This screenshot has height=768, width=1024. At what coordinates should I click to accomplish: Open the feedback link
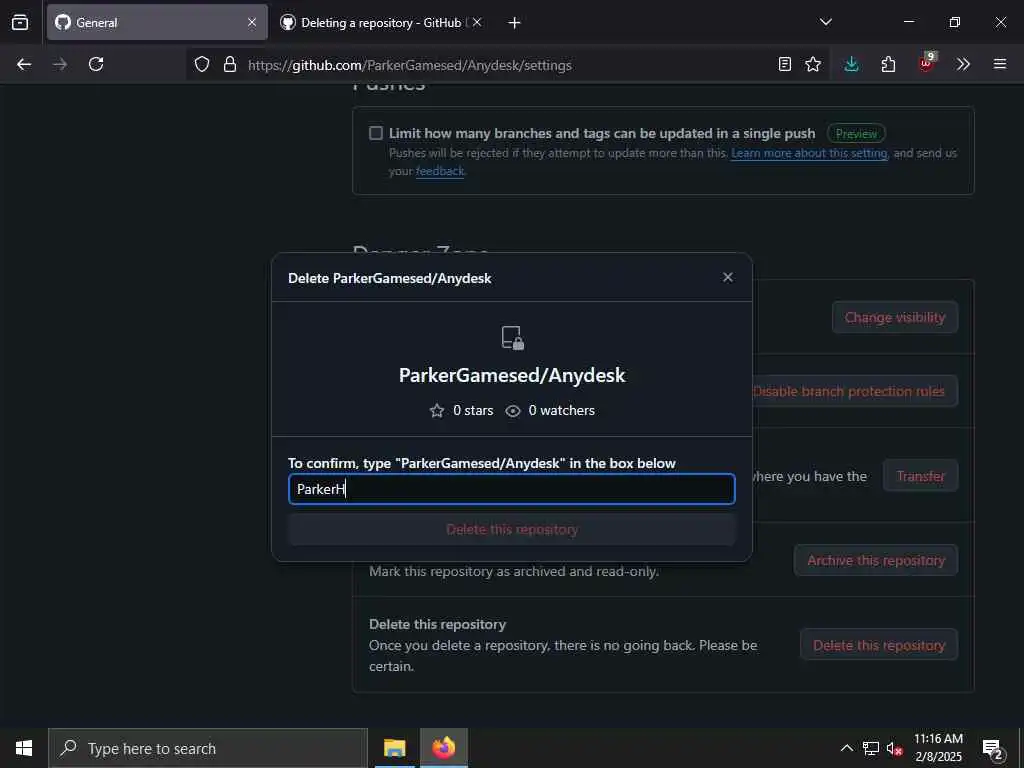tap(440, 171)
